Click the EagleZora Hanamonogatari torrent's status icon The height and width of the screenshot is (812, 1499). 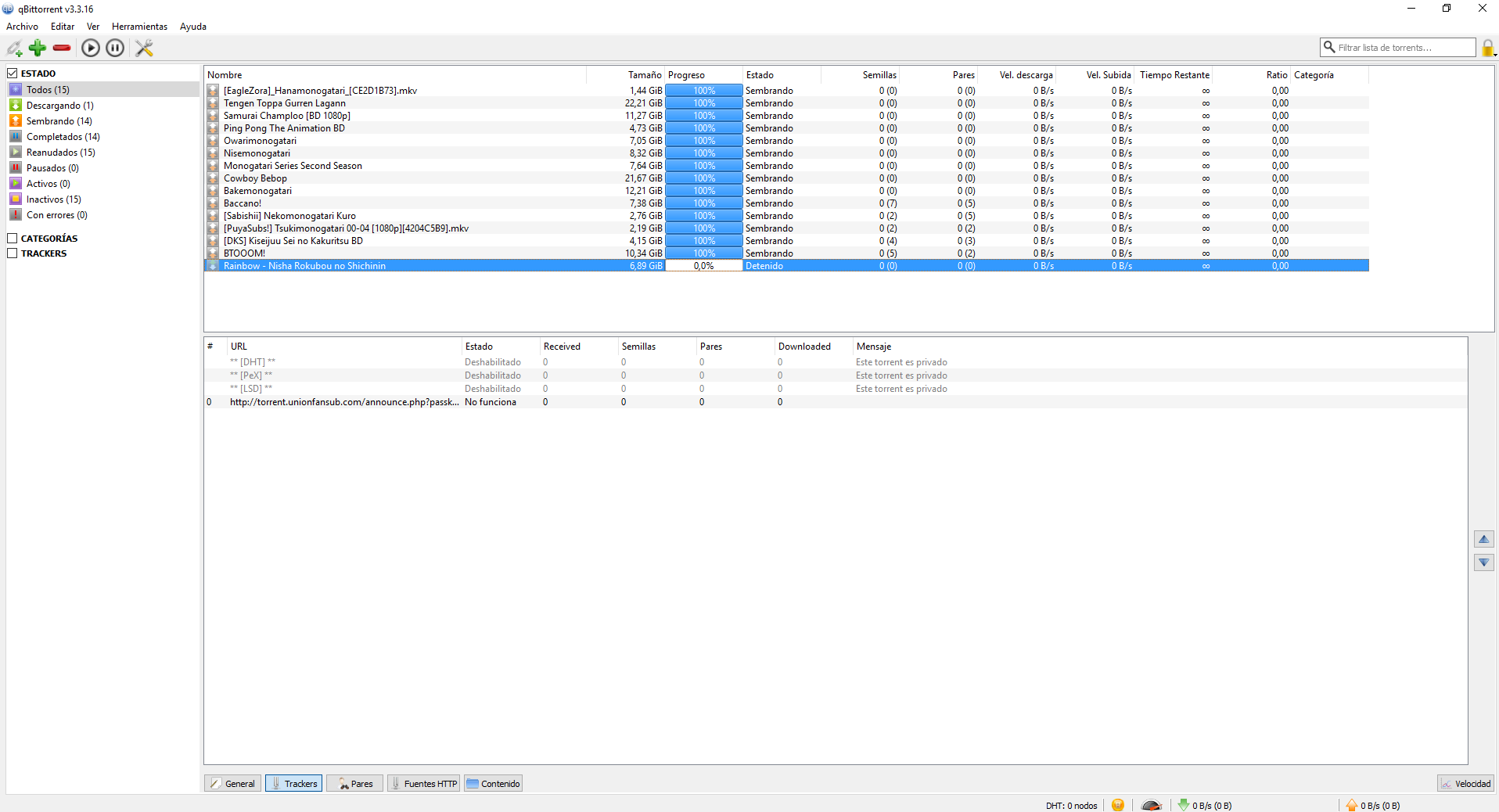click(213, 91)
